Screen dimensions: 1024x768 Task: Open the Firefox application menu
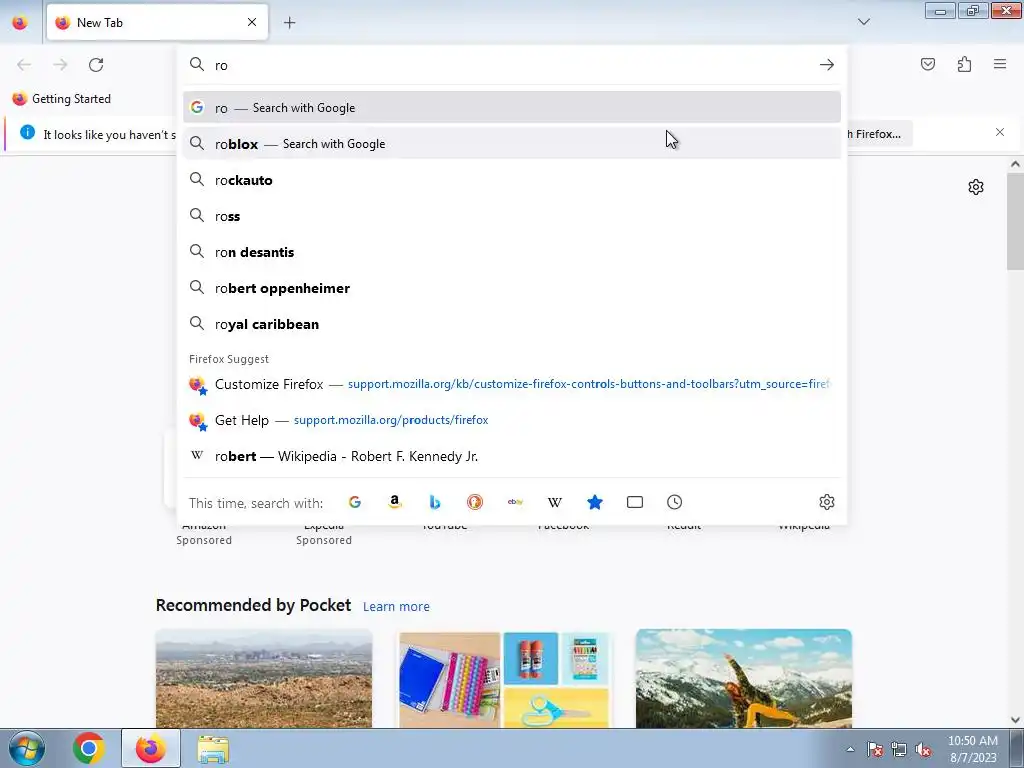[x=1000, y=64]
